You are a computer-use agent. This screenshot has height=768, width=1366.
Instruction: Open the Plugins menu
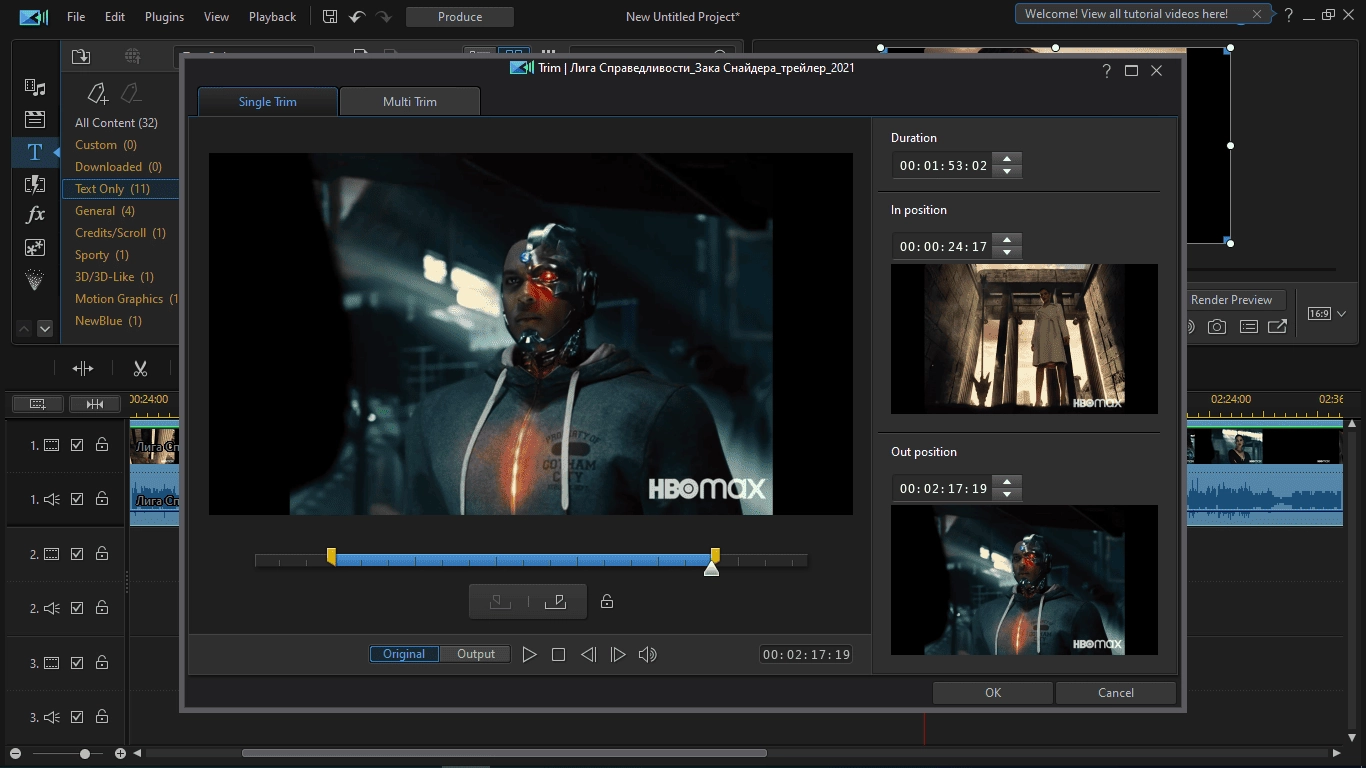pyautogui.click(x=164, y=17)
